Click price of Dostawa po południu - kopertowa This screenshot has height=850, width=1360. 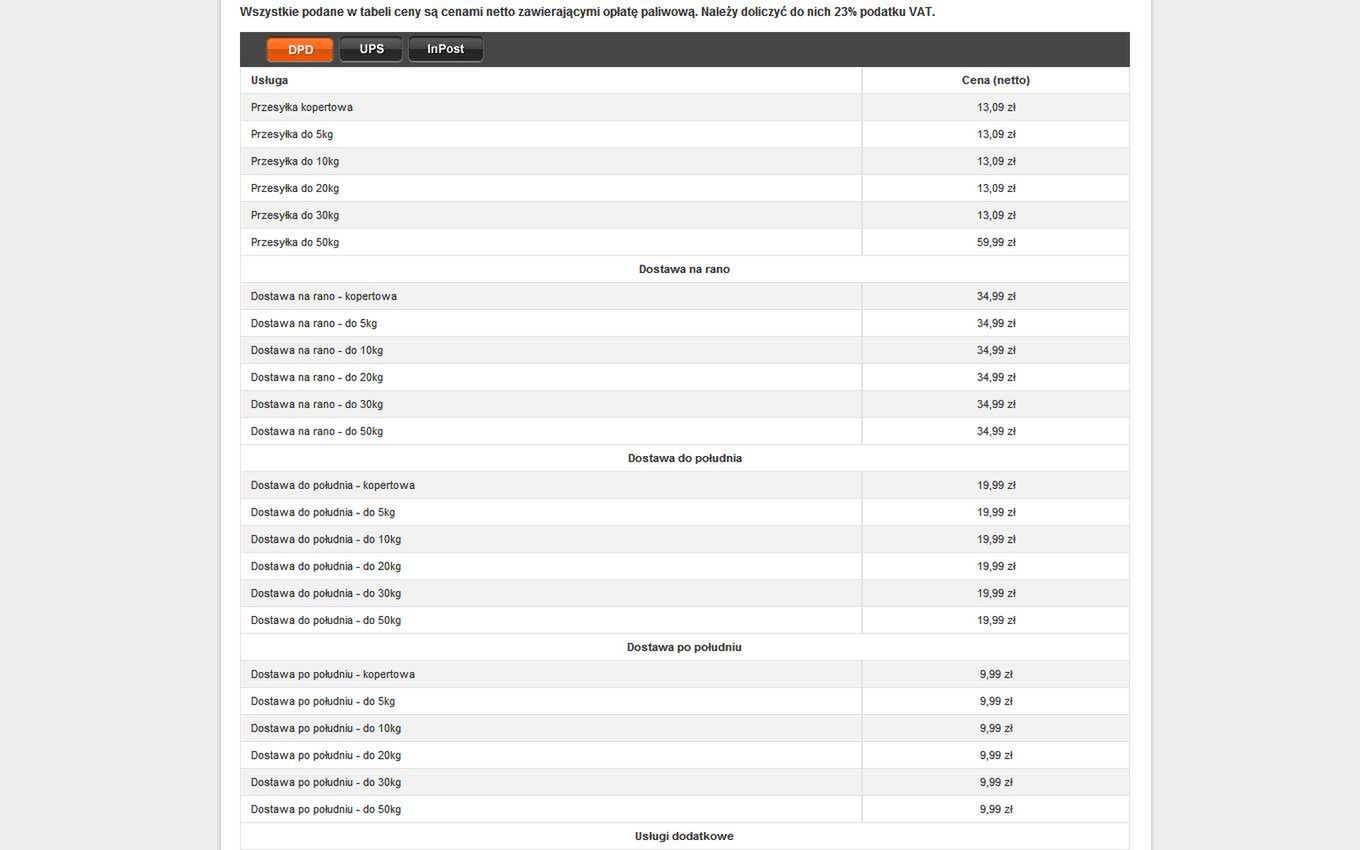[x=996, y=674]
